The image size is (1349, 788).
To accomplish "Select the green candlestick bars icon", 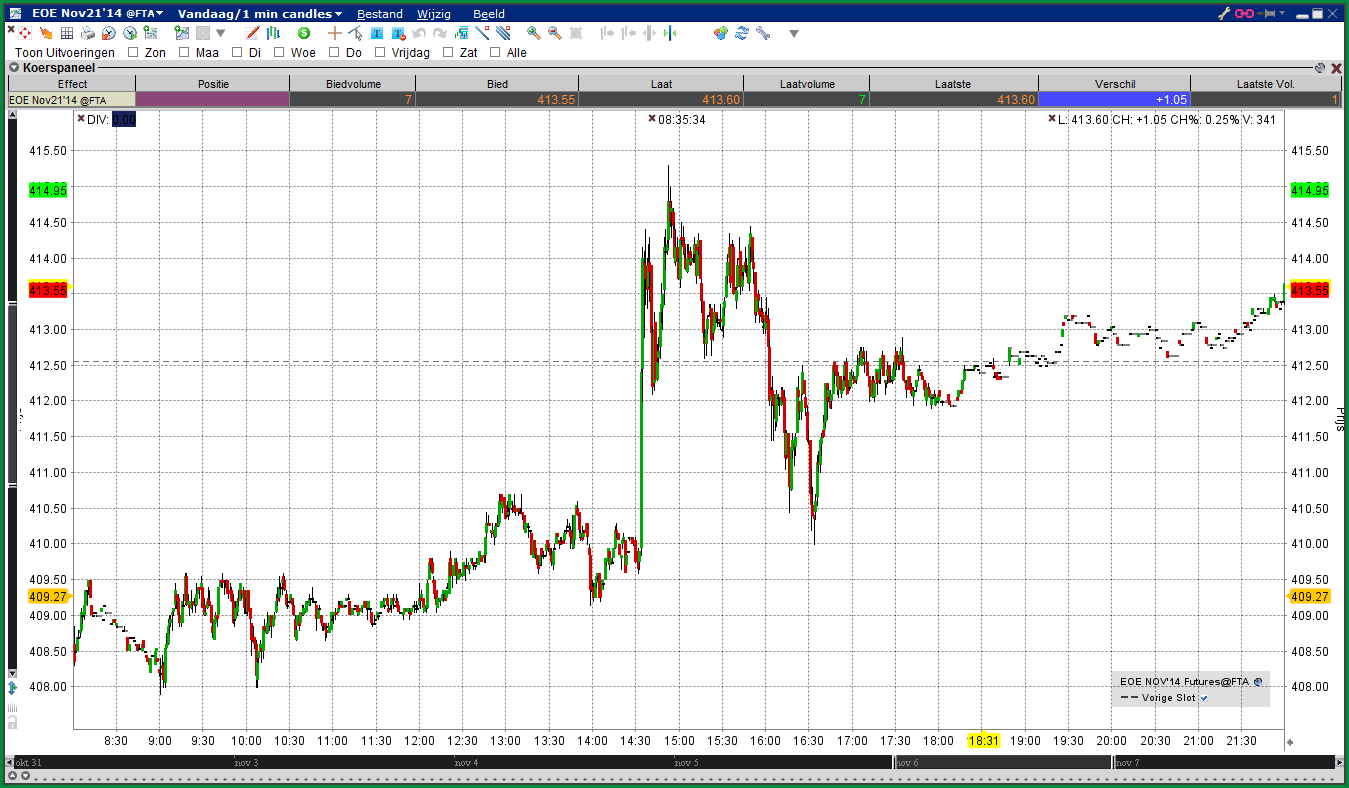I will click(x=273, y=33).
